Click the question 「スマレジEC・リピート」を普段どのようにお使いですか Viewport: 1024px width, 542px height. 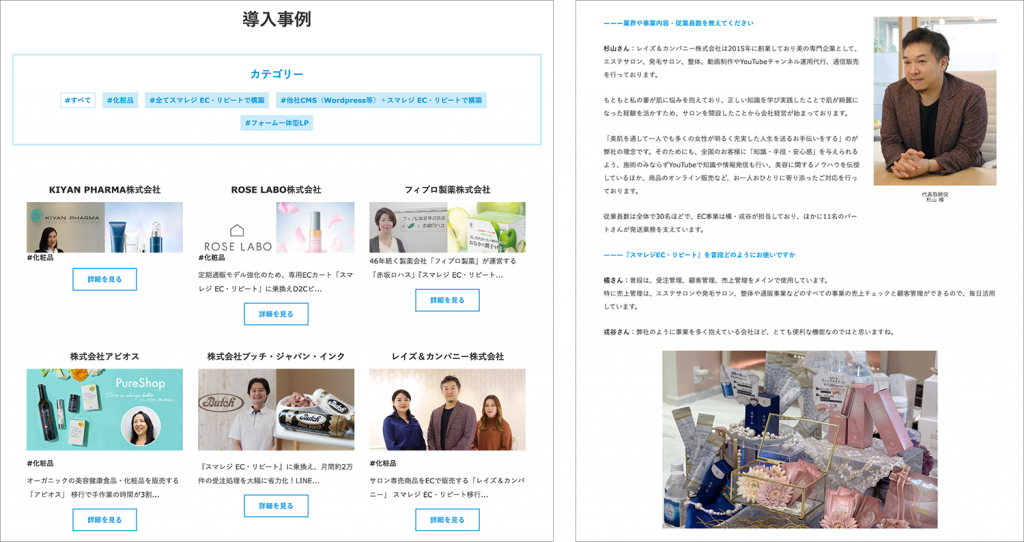coord(699,255)
